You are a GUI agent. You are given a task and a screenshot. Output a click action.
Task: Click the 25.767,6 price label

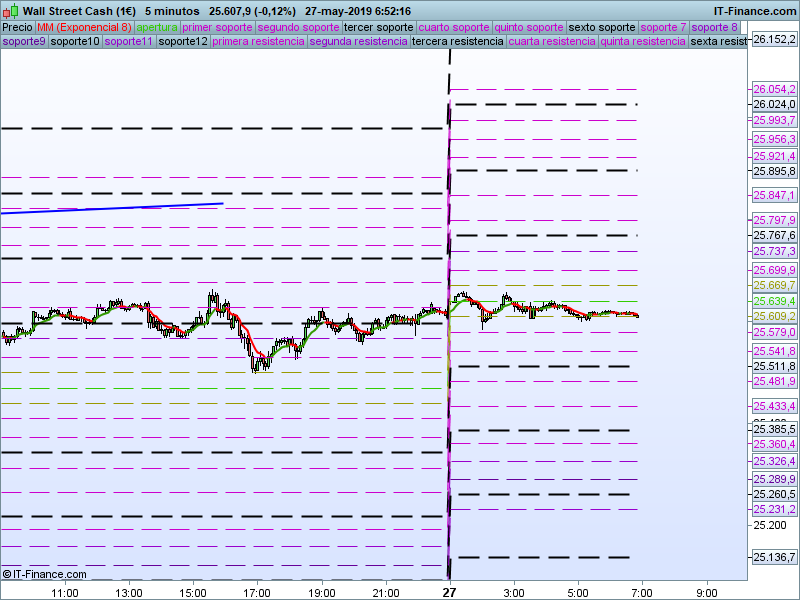(x=774, y=235)
